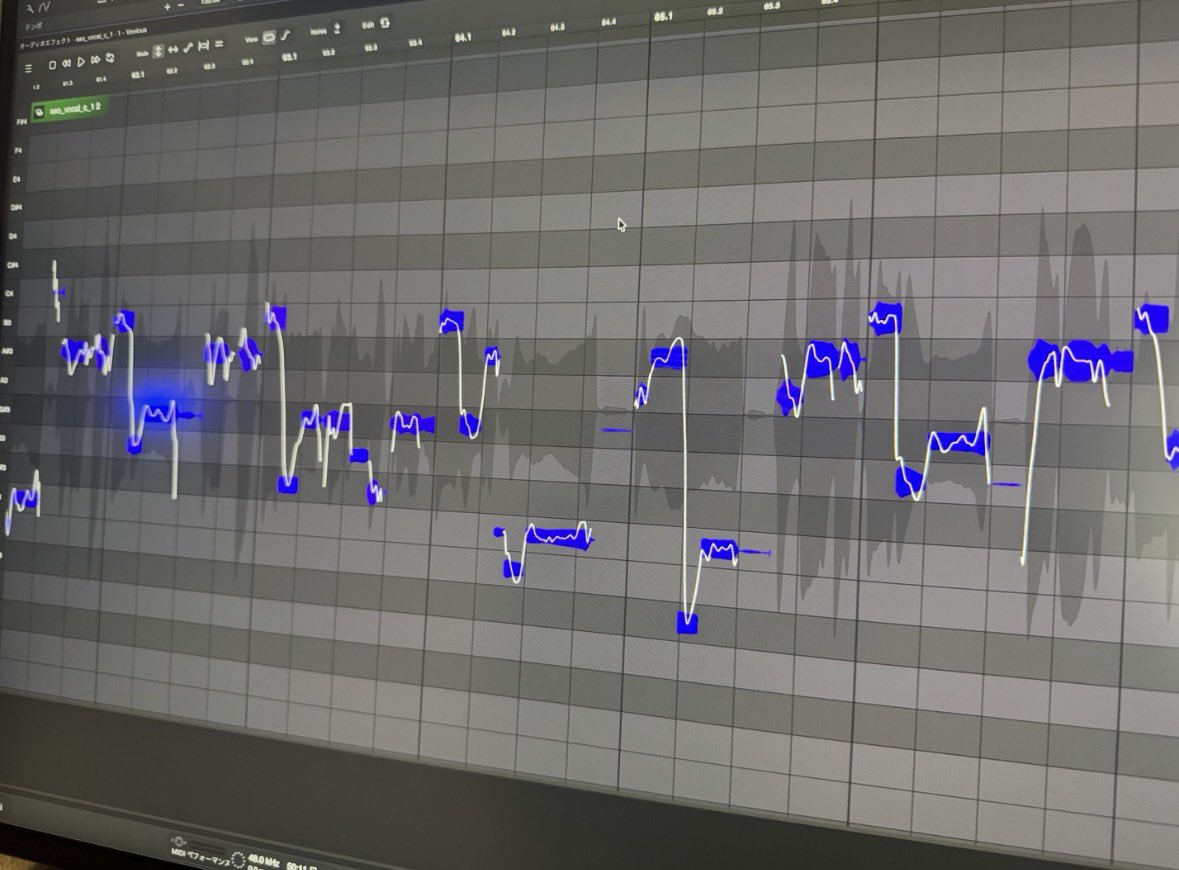This screenshot has width=1179, height=870.
Task: Click the Vovious plugin window title text
Action: [83, 37]
